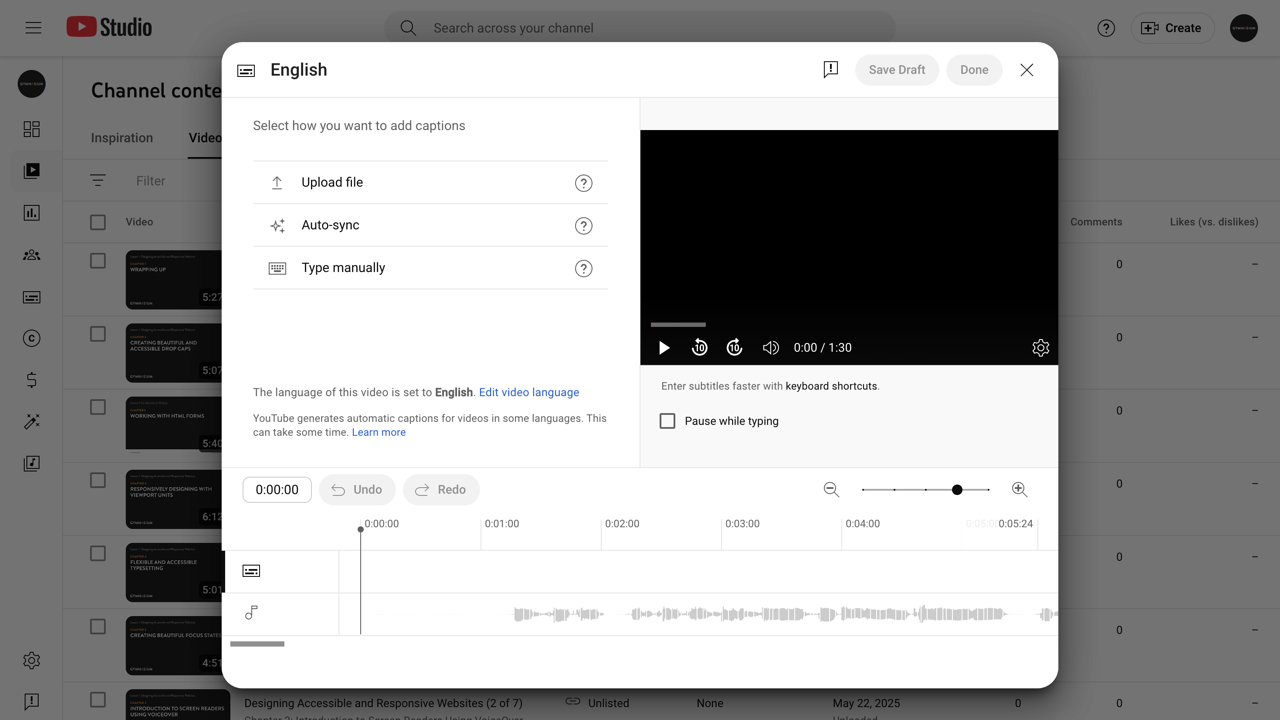Open the hamburger navigation menu
The height and width of the screenshot is (720, 1280).
33,28
